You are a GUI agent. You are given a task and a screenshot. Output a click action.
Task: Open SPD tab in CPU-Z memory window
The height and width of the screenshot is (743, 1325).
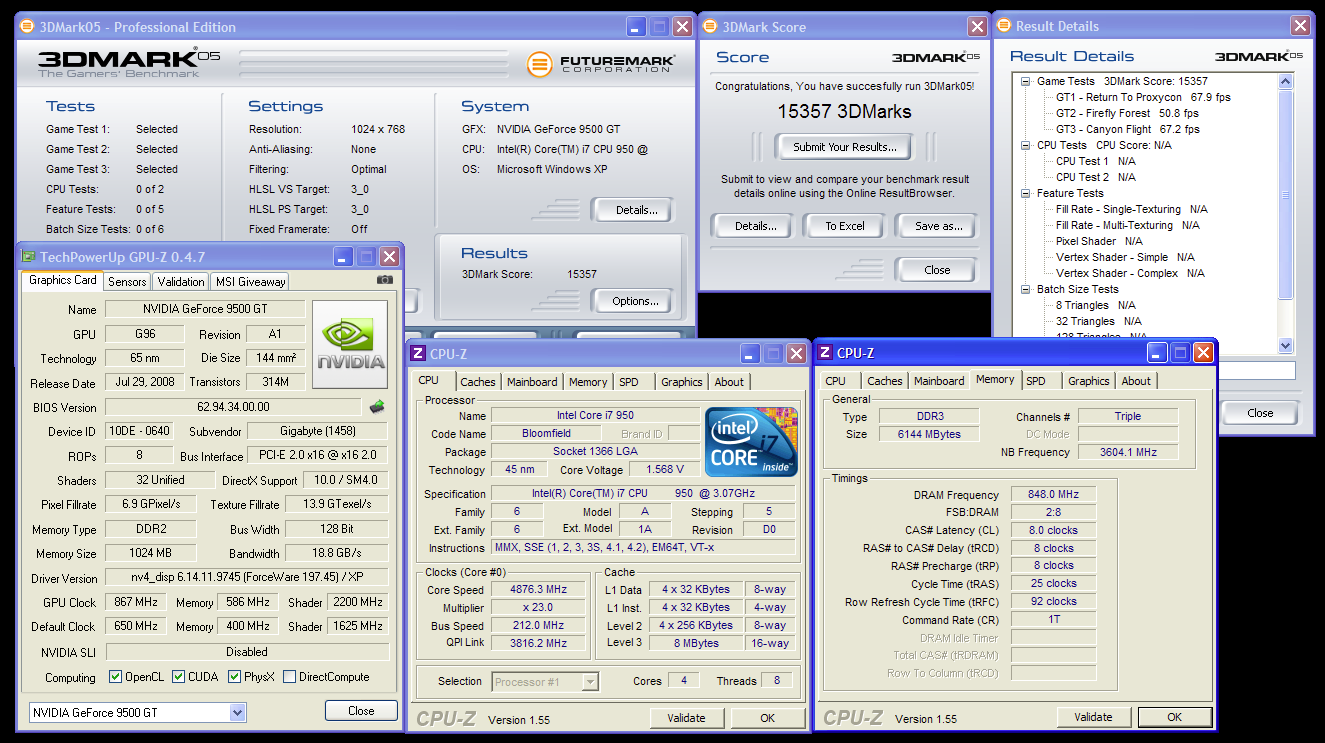pyautogui.click(x=1036, y=381)
